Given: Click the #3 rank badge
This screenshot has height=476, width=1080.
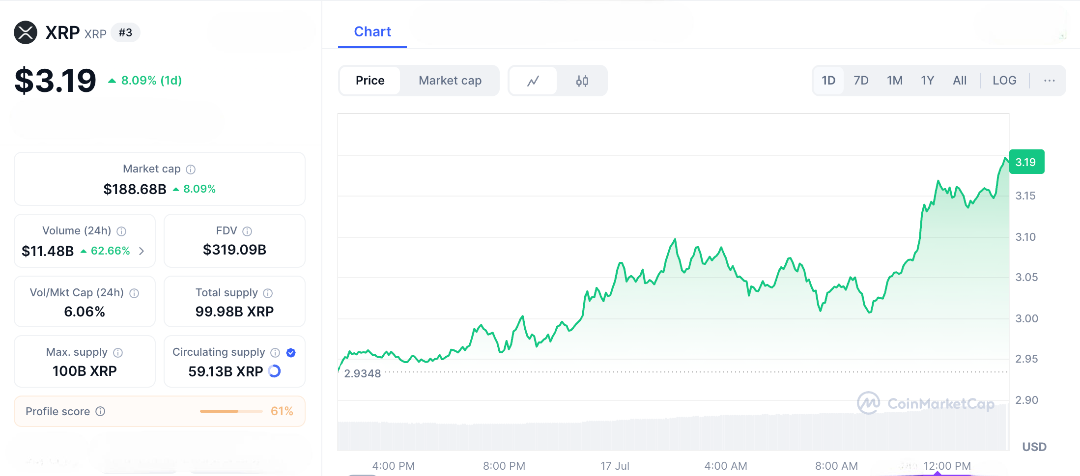Looking at the screenshot, I should [125, 32].
